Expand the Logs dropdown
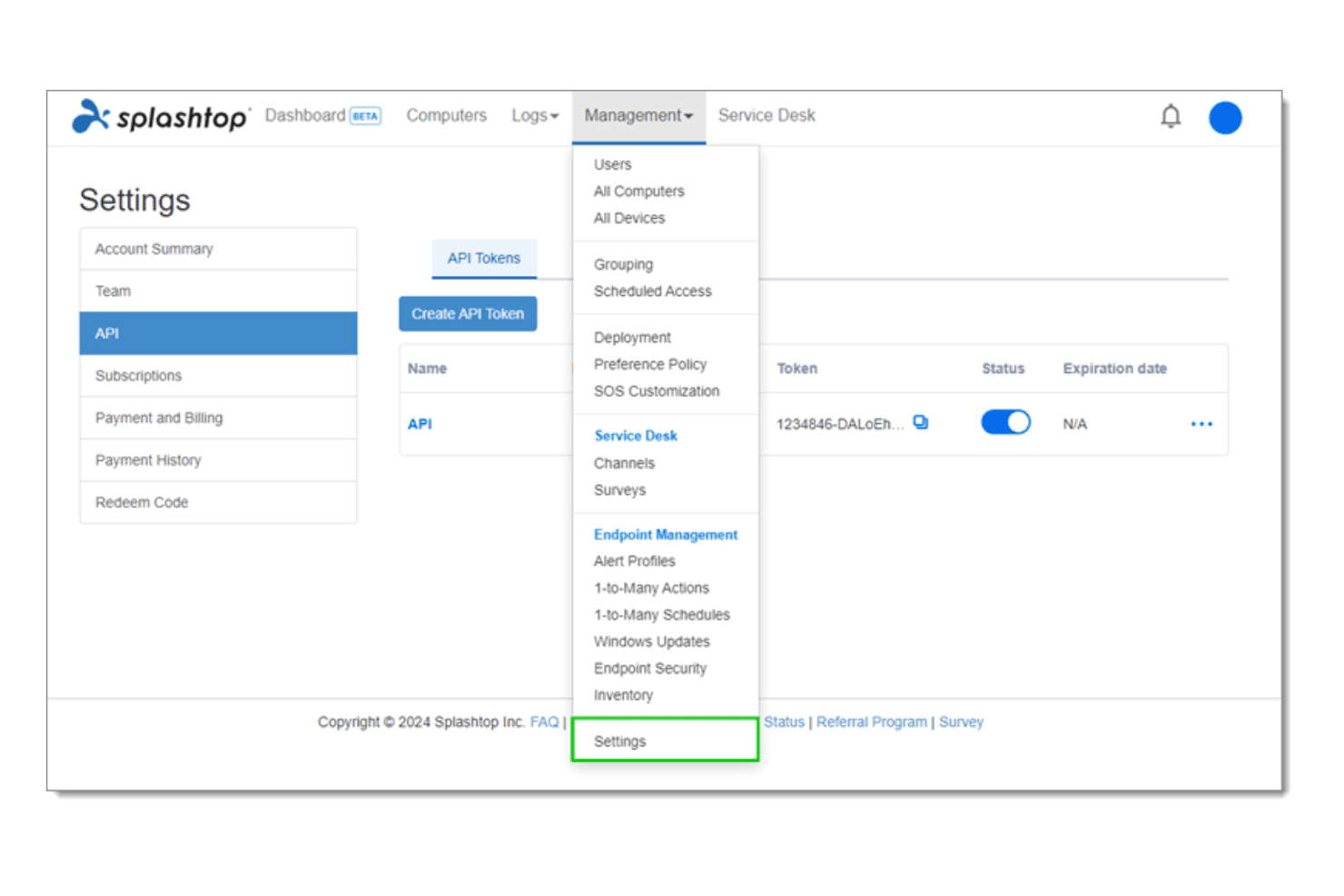The width and height of the screenshot is (1344, 896). click(535, 116)
